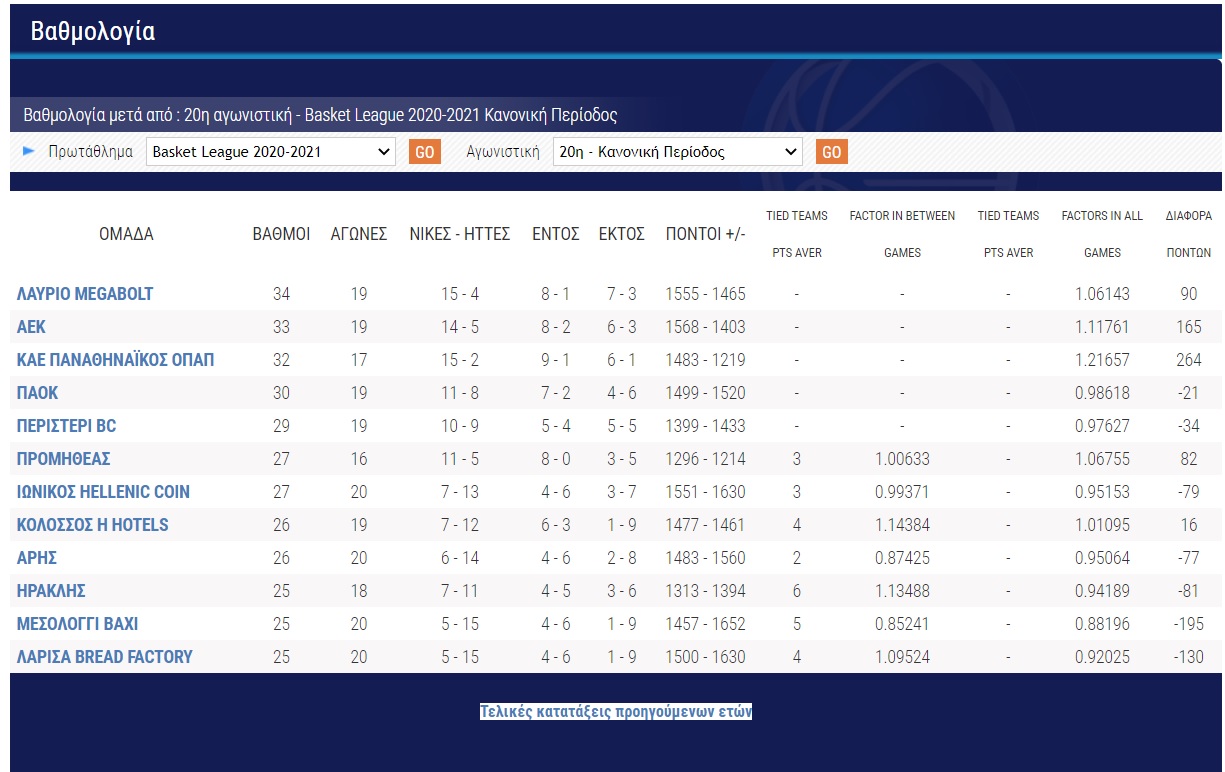Viewport: 1225px width, 772px height.
Task: Click the 15 - 2 record of ΠΑΝΑΘΗΝΑΪΚΟΣ
Action: [x=460, y=360]
